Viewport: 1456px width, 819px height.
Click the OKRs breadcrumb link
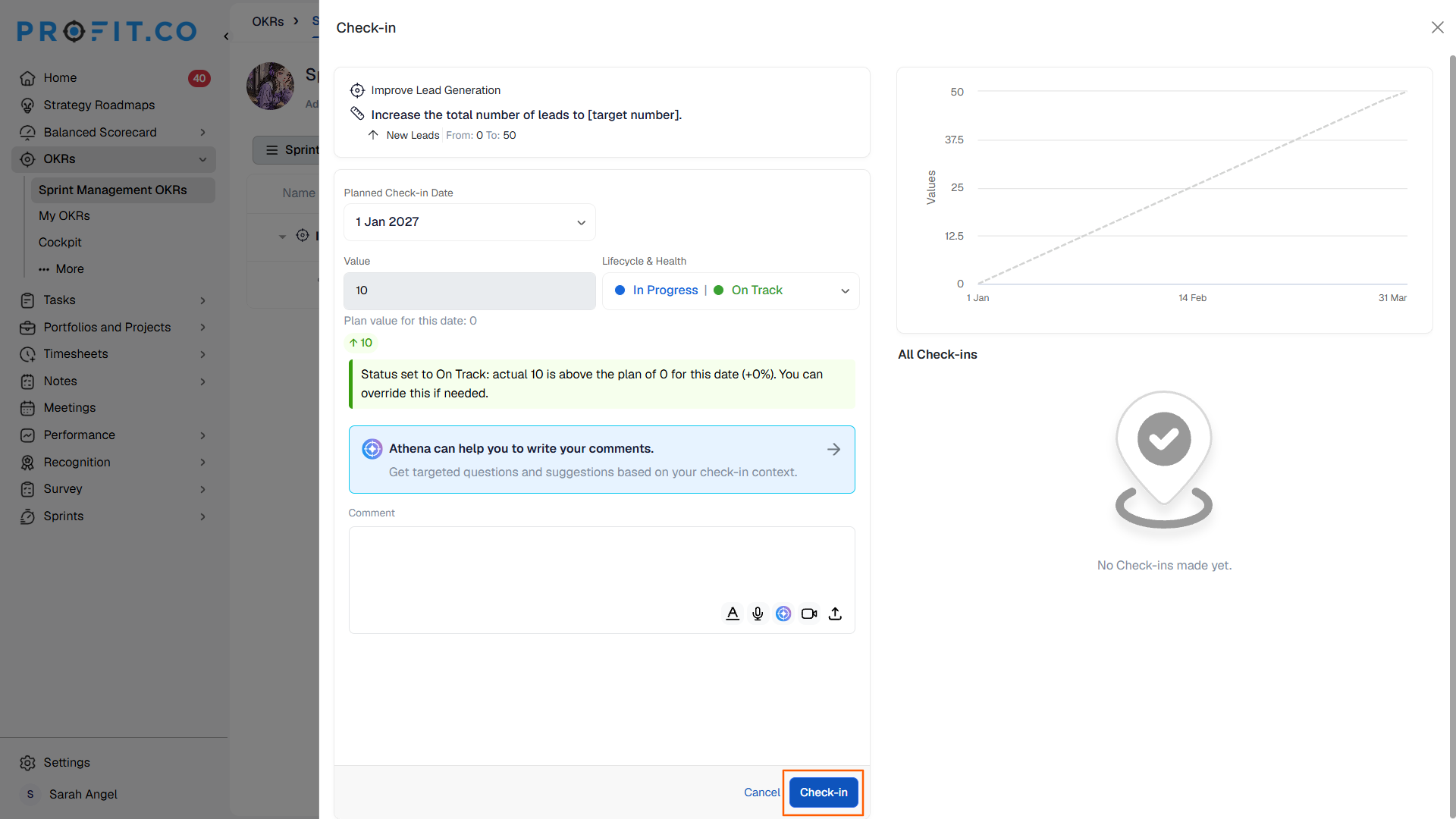(268, 21)
